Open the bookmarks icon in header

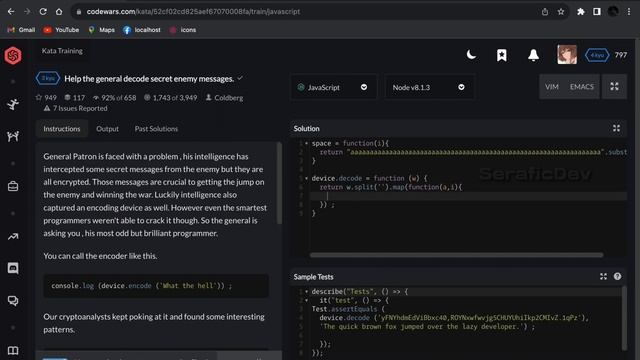coord(502,55)
